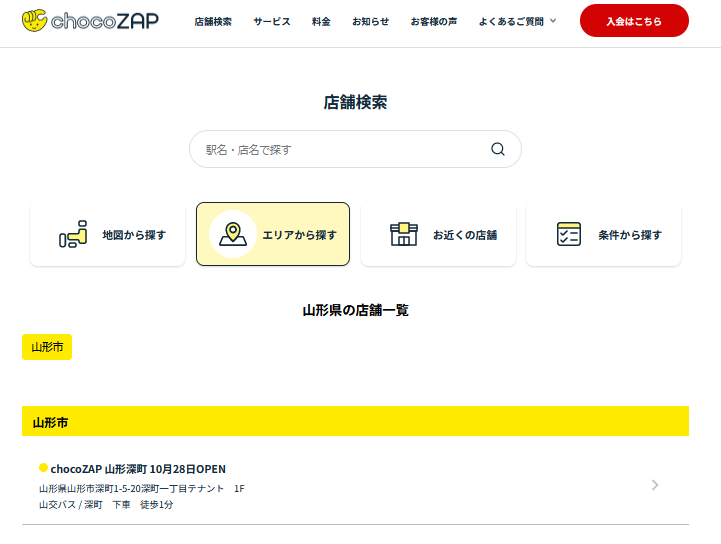Click the map pin area icon

pyautogui.click(x=232, y=234)
